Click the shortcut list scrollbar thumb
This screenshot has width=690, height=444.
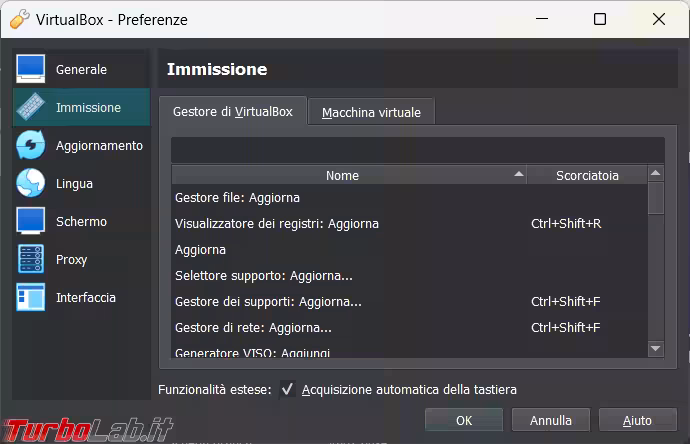(x=656, y=198)
